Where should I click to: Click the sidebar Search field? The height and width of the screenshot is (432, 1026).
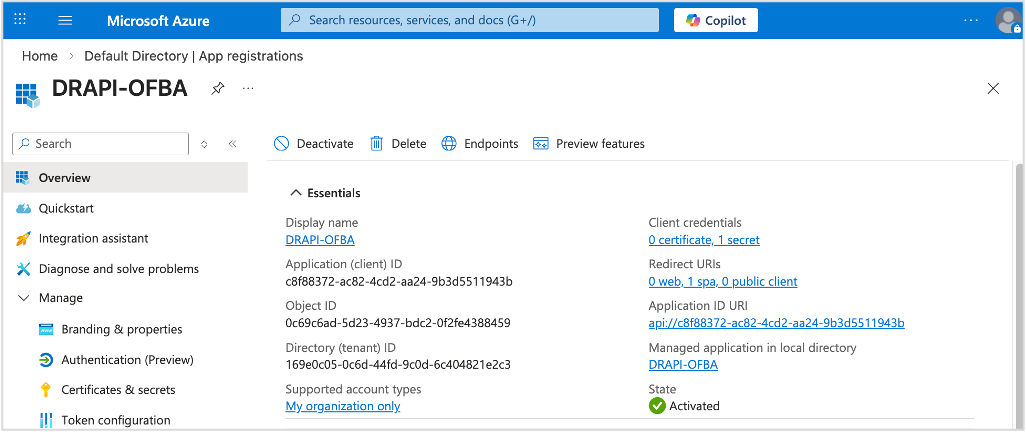(100, 143)
